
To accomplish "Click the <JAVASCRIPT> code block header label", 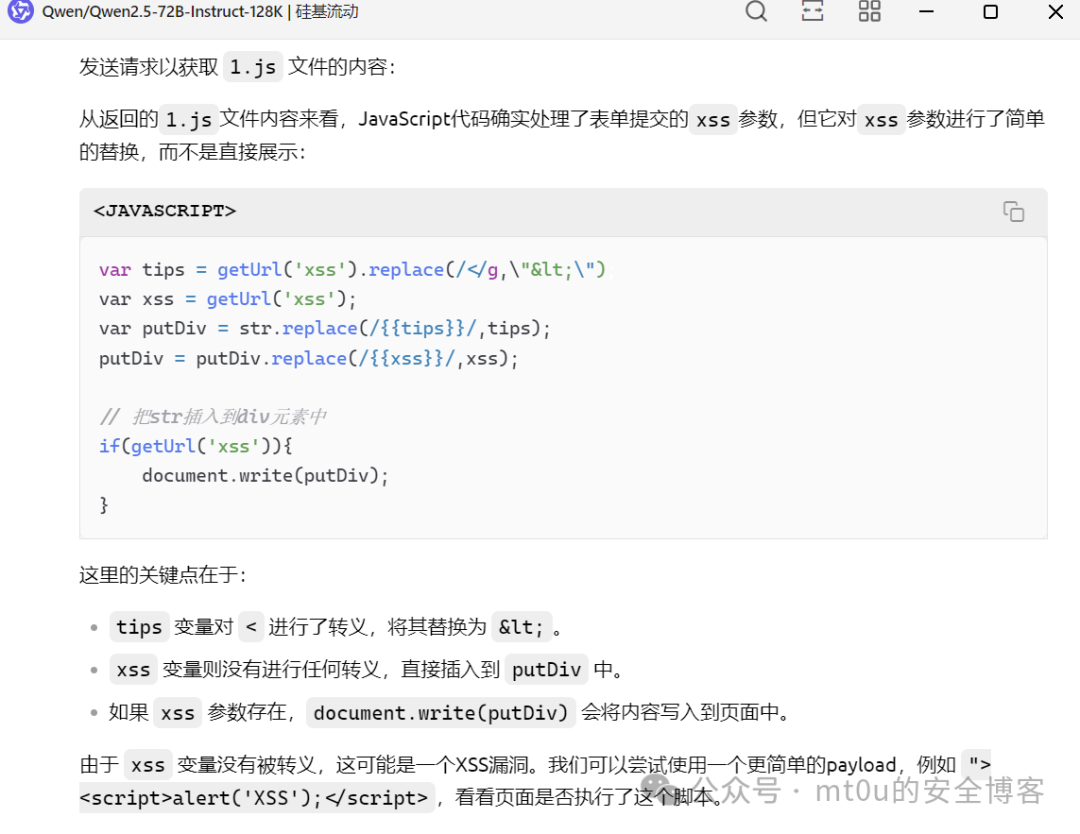I will point(165,211).
